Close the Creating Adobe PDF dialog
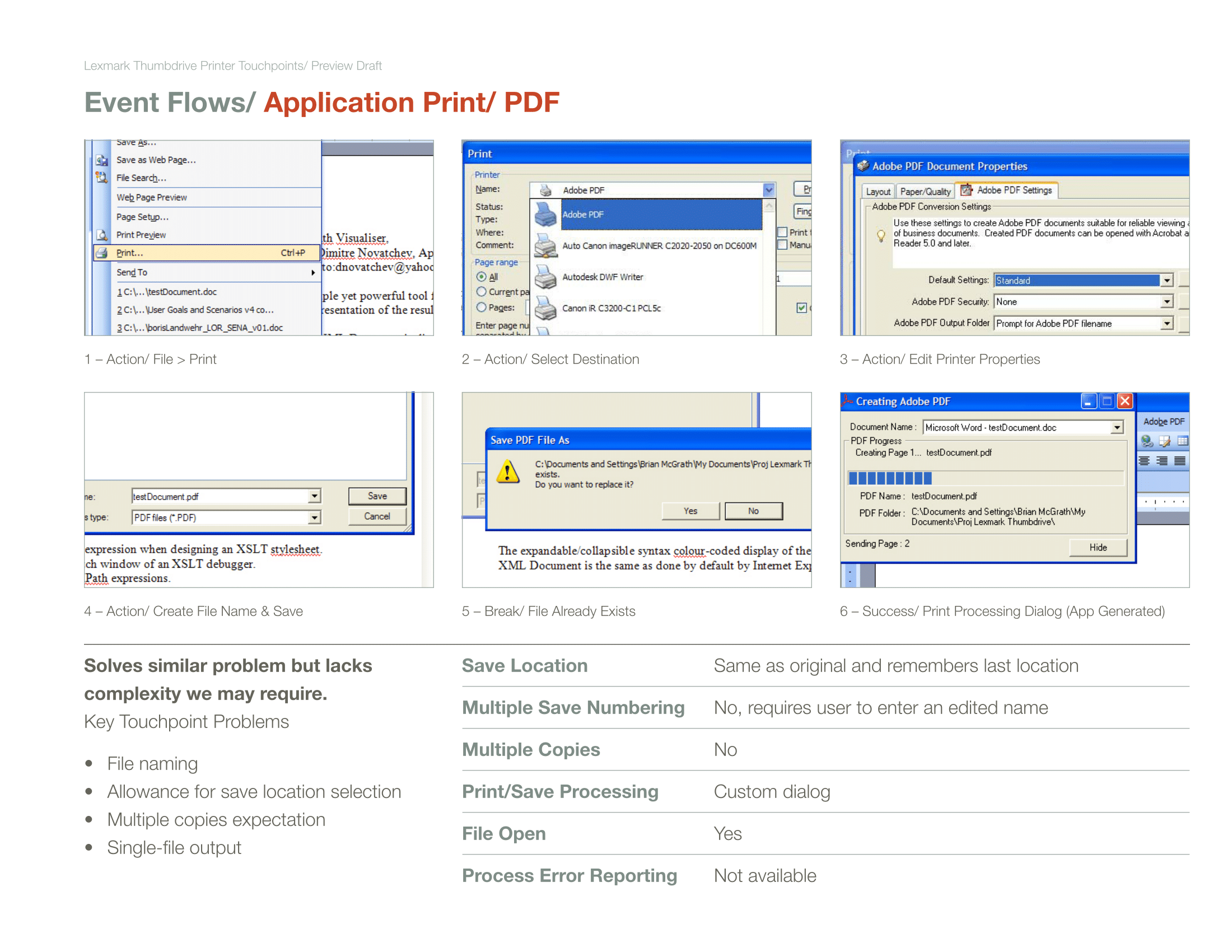1232x952 pixels. point(1125,401)
